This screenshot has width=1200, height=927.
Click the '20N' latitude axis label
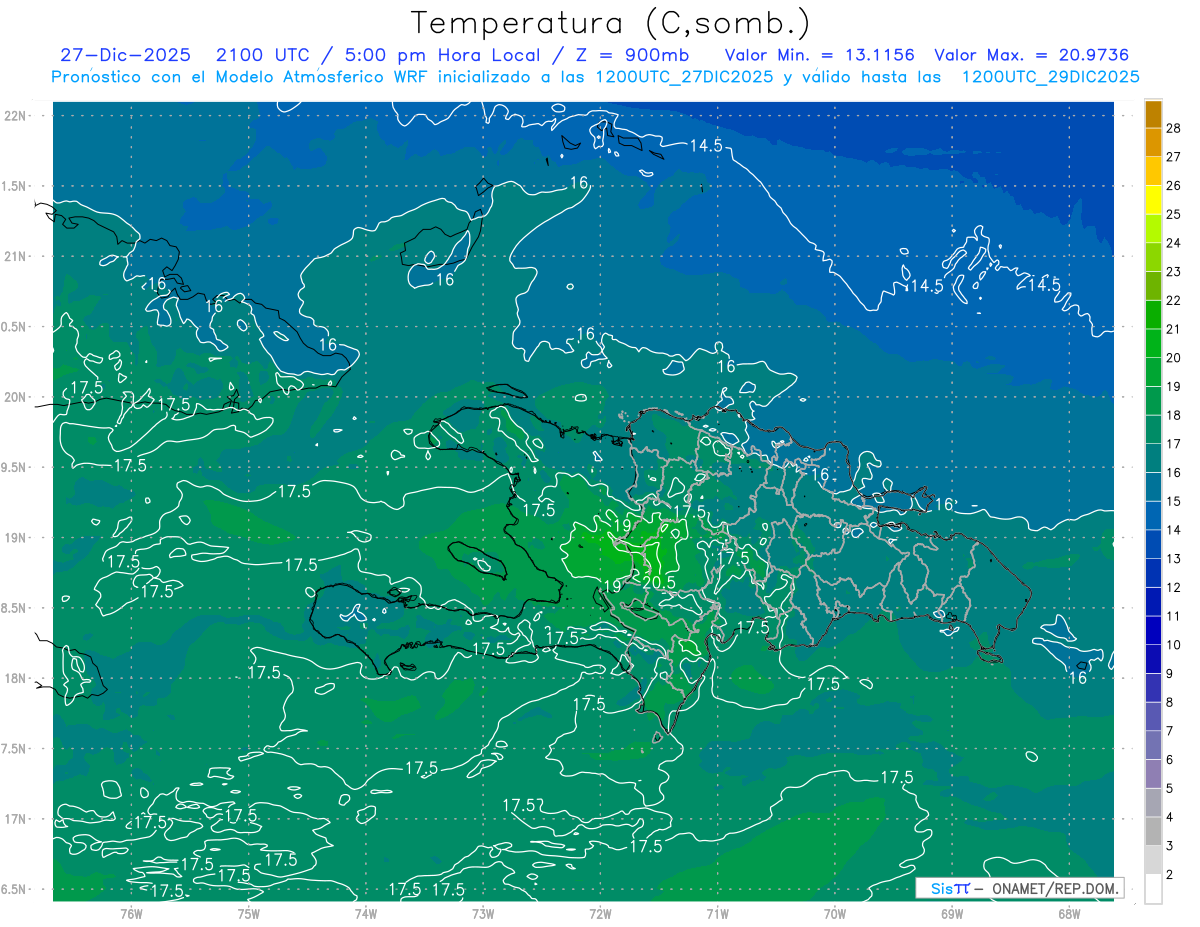17,398
